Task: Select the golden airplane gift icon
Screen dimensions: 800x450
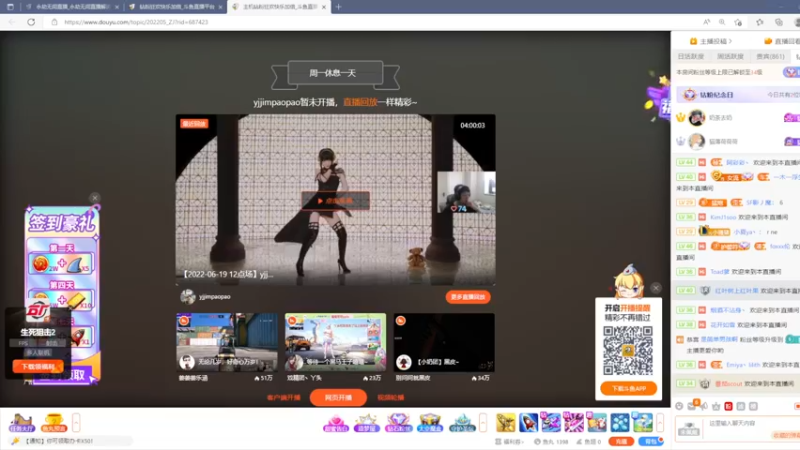Action: [506, 422]
